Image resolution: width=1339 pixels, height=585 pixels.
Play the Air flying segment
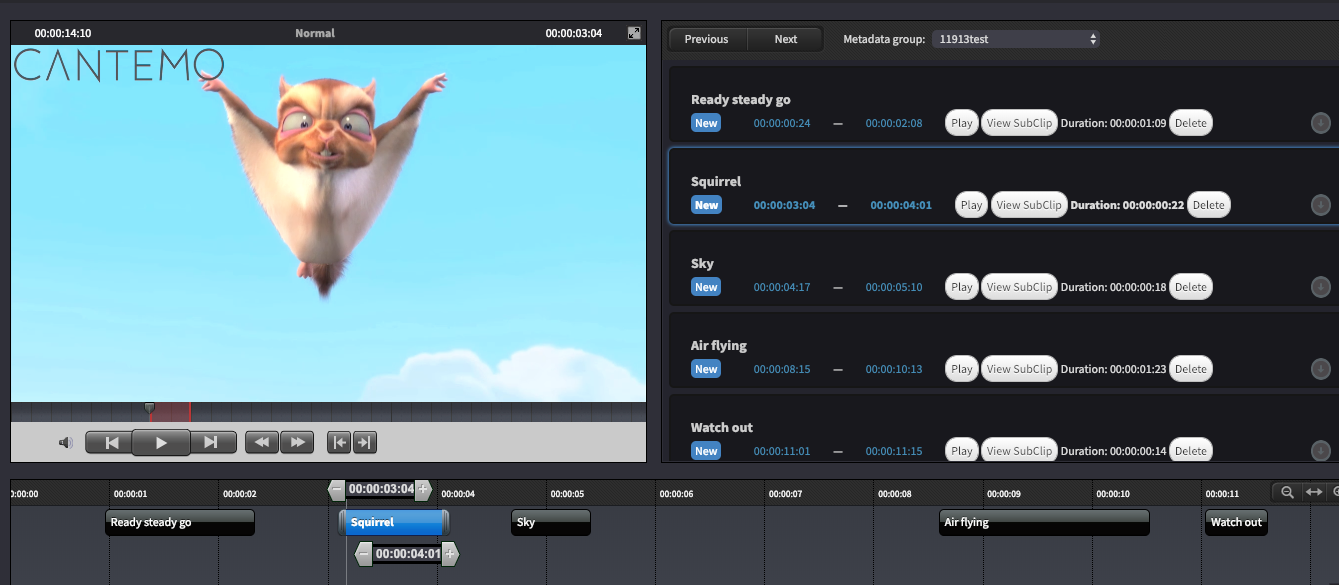(x=962, y=369)
